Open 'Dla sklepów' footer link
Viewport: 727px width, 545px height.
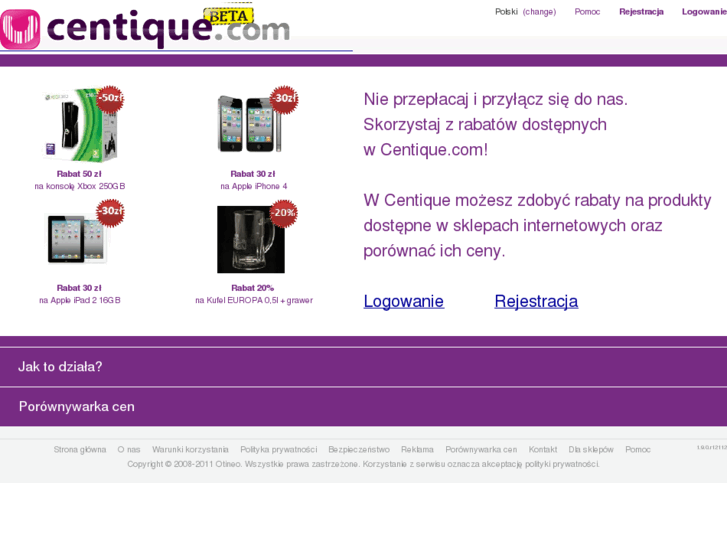pos(591,449)
